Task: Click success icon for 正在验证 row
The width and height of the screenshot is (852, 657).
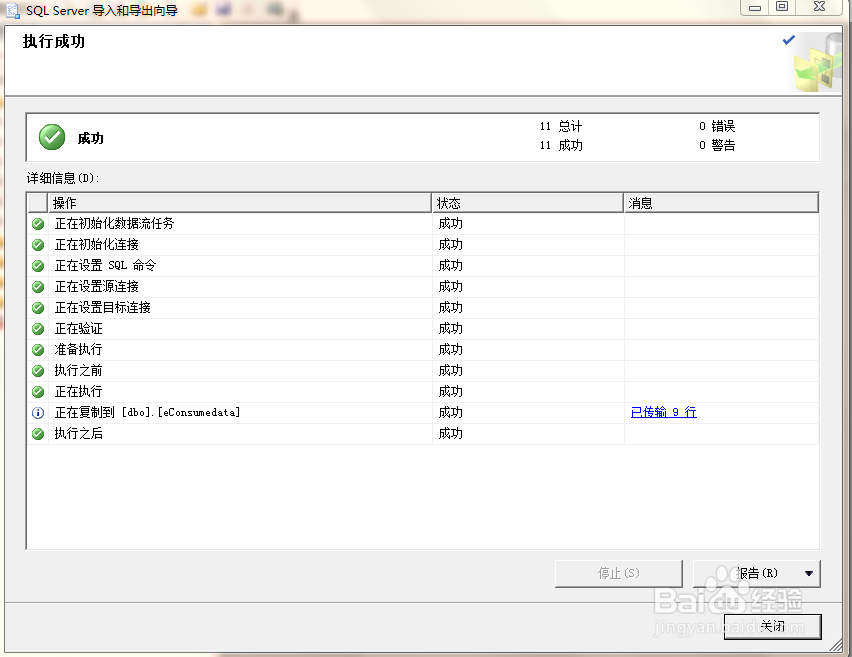Action: [x=37, y=329]
